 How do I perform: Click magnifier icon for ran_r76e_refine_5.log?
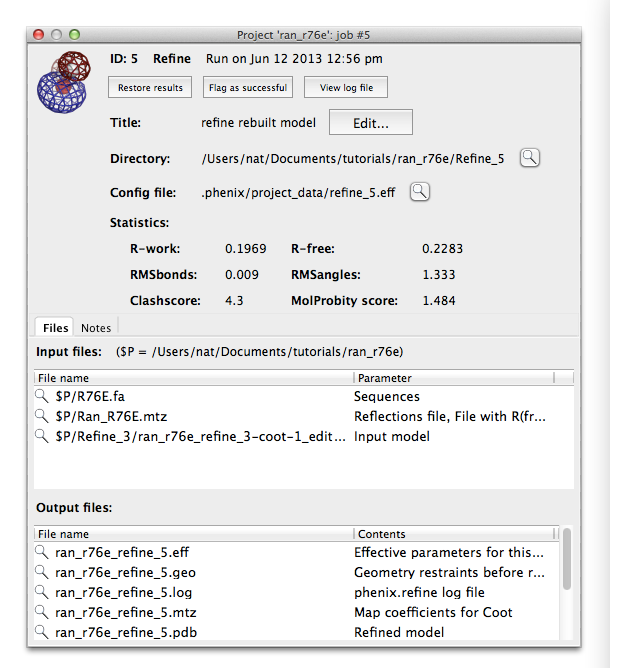click(42, 592)
